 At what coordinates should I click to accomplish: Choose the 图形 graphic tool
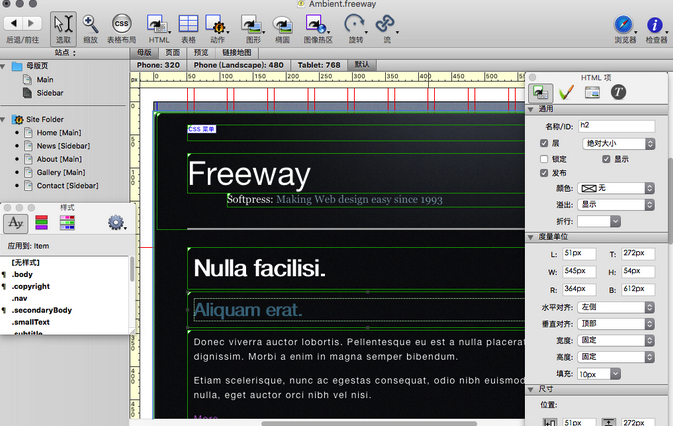pyautogui.click(x=253, y=28)
